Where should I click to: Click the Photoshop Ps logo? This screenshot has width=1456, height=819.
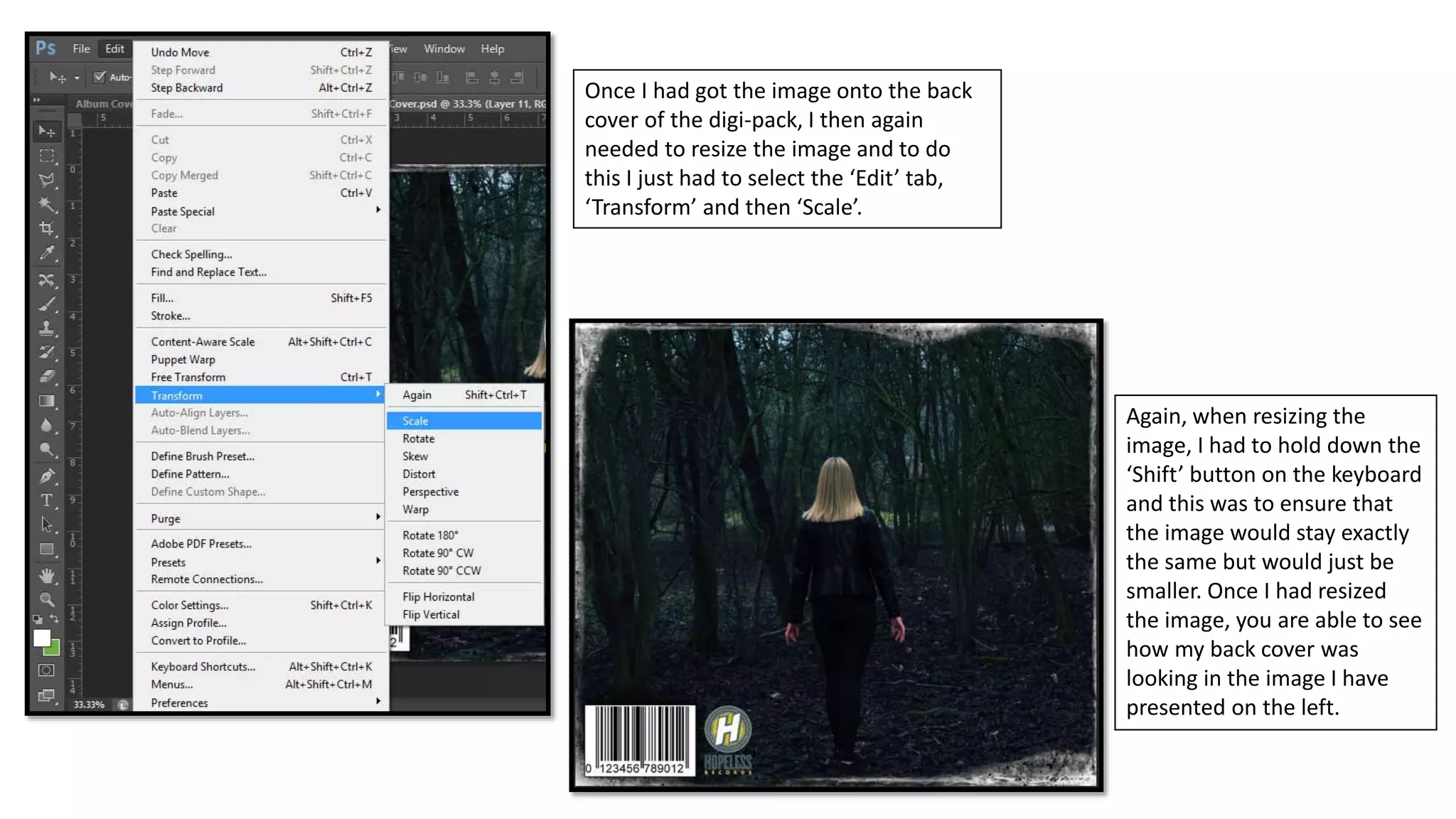coord(45,48)
